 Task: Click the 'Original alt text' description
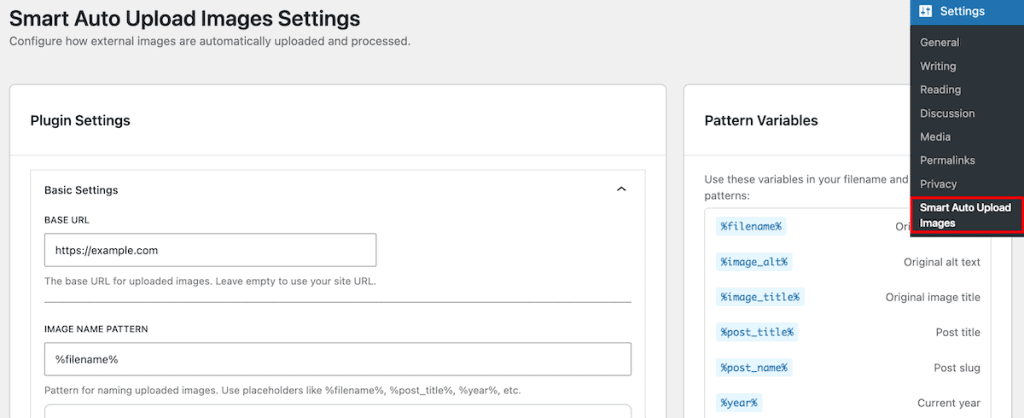pos(942,262)
